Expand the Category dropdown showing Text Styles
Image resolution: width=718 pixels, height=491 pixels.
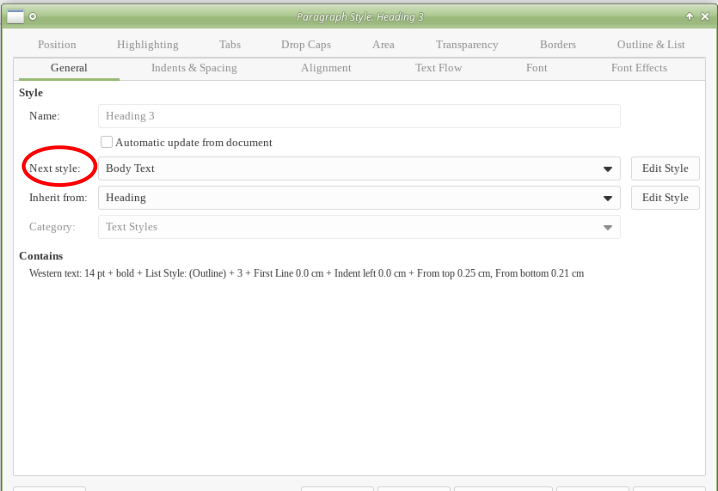[x=607, y=227]
